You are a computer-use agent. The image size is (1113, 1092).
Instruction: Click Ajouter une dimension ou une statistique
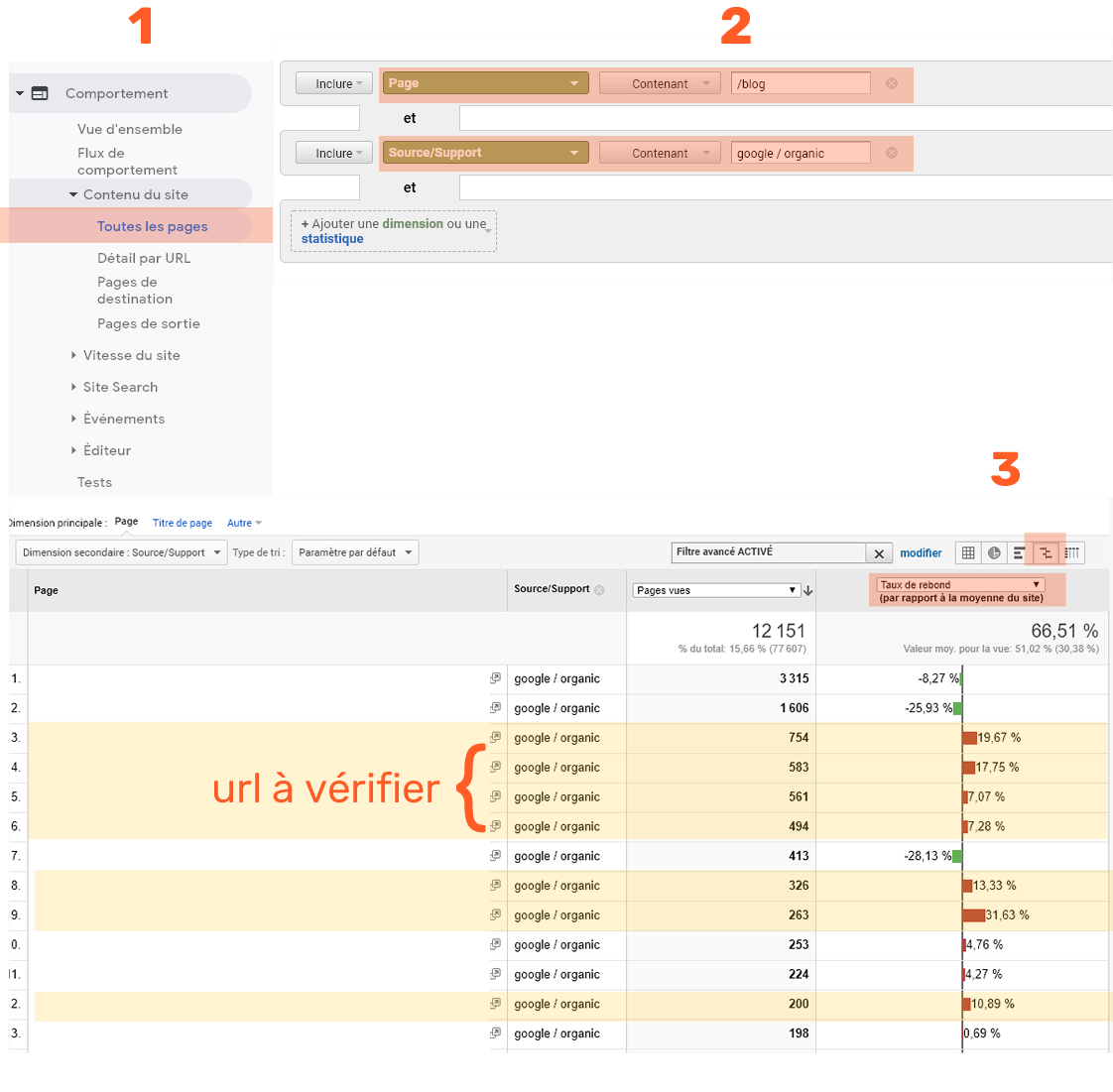pyautogui.click(x=394, y=231)
